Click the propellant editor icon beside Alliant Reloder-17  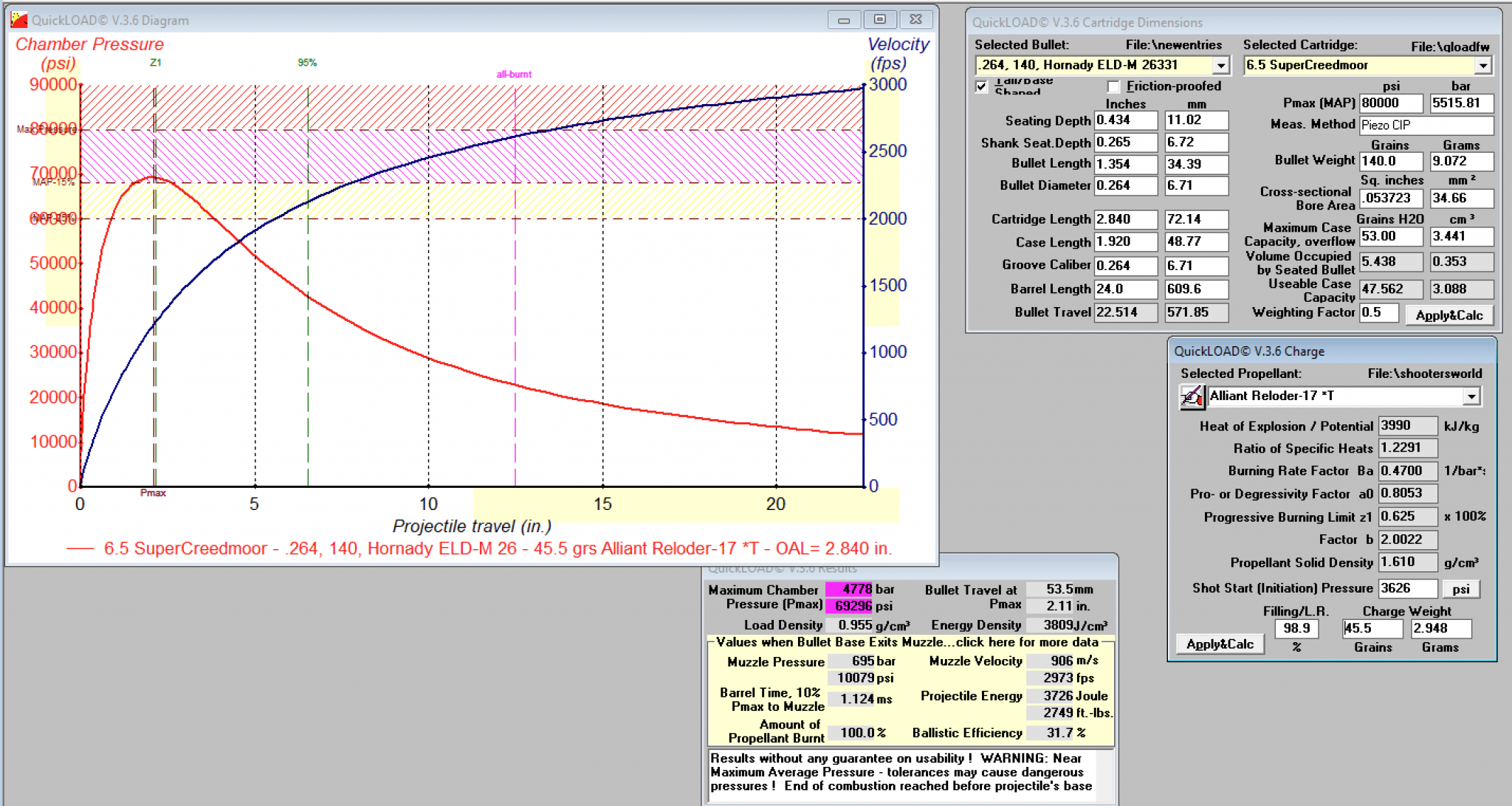point(1192,396)
